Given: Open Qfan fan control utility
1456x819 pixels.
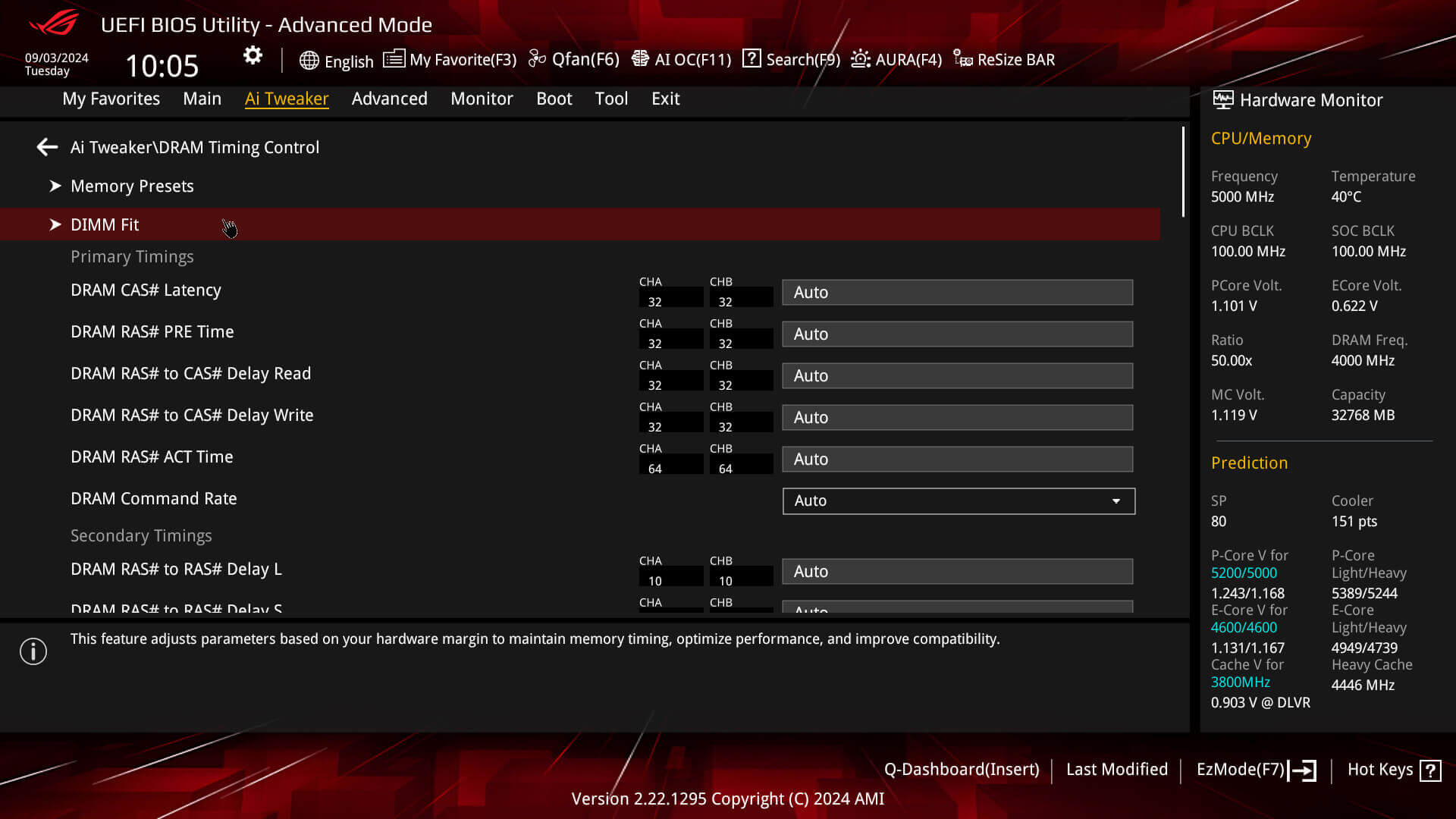Looking at the screenshot, I should click(x=575, y=60).
